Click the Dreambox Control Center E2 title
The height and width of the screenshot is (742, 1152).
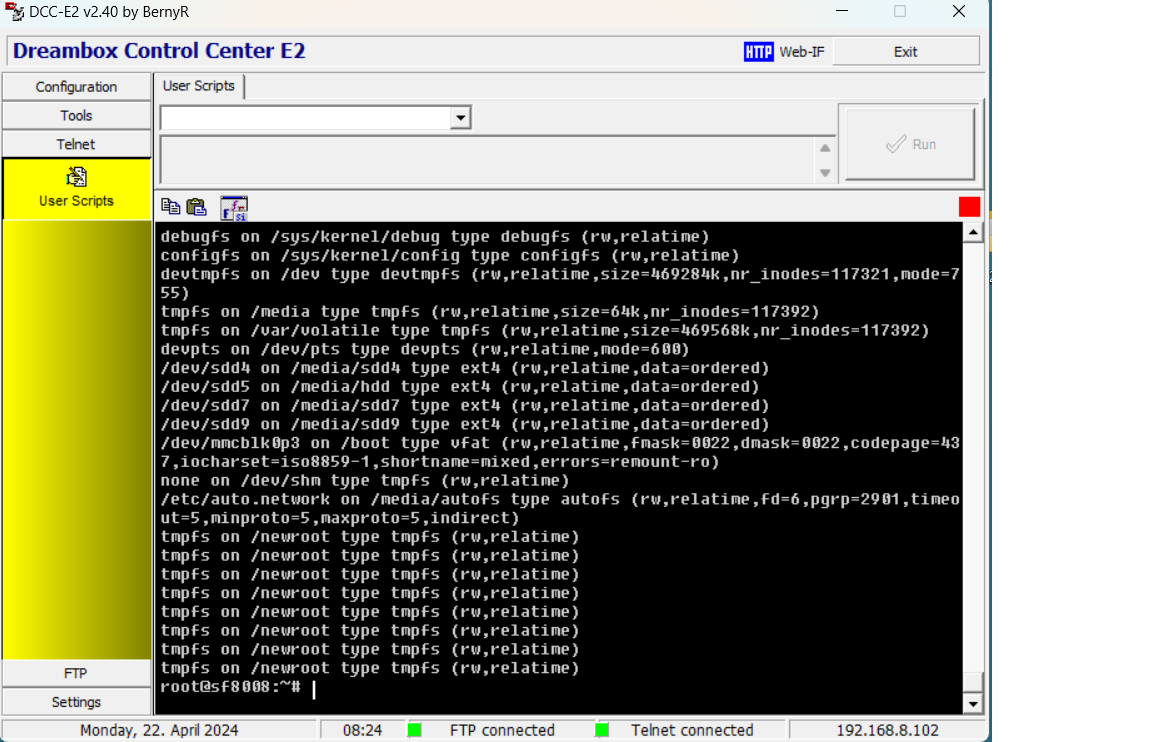click(159, 51)
